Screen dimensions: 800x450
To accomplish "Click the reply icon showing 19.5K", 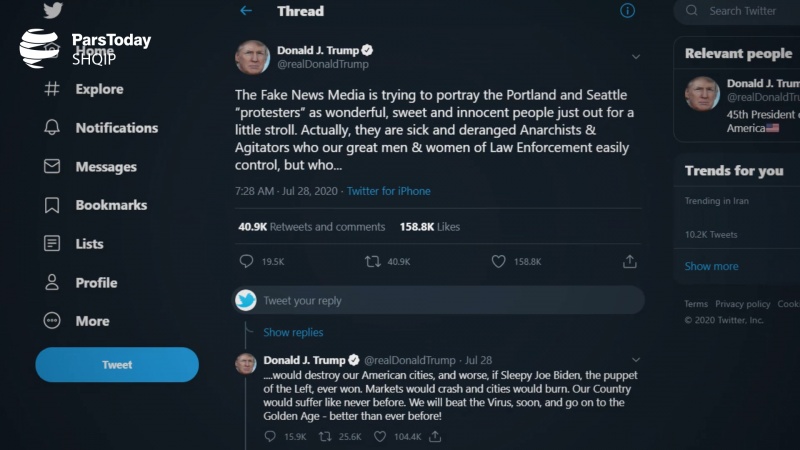I will [x=247, y=261].
